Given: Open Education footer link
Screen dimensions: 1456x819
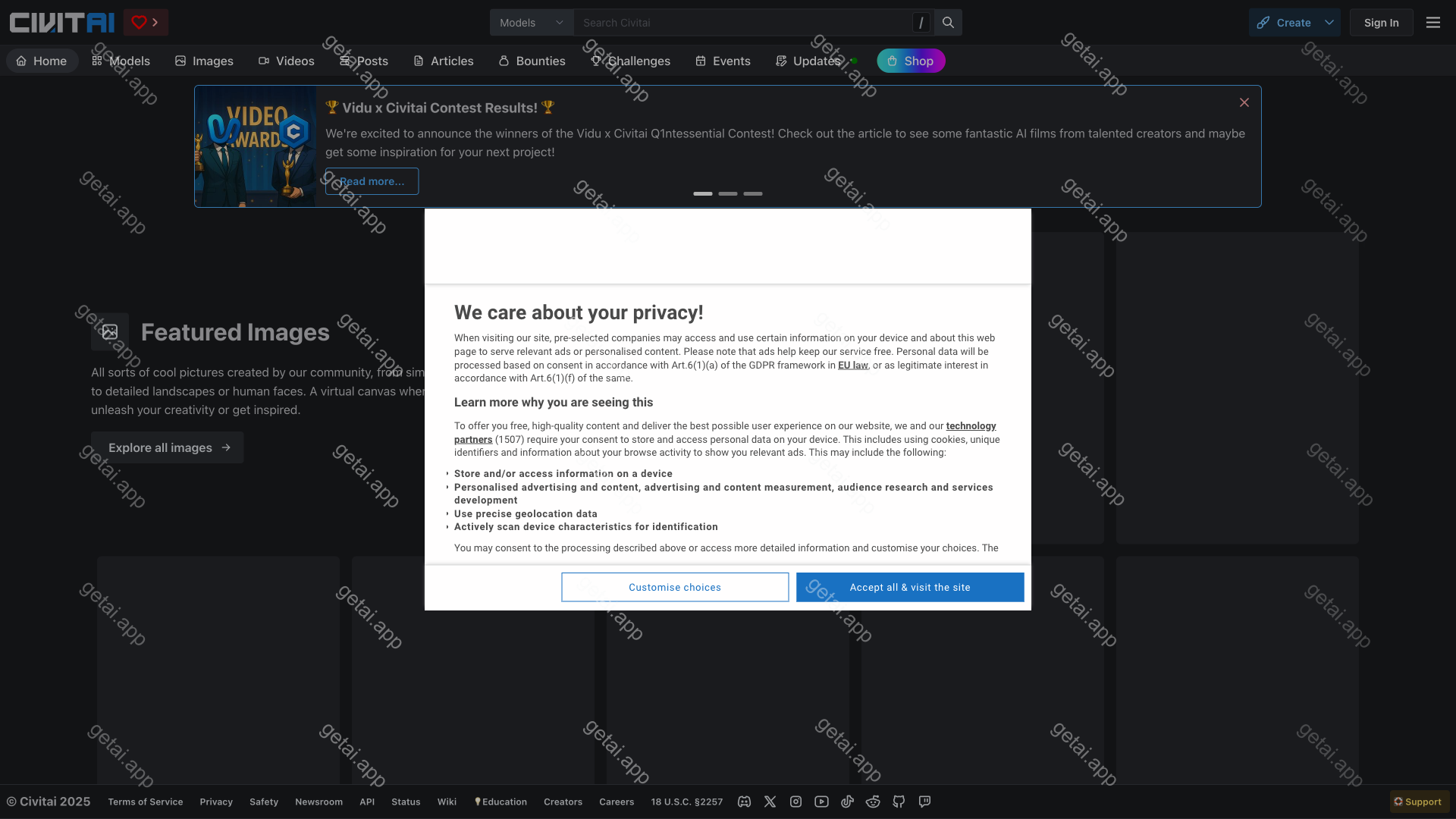Looking at the screenshot, I should coord(500,802).
